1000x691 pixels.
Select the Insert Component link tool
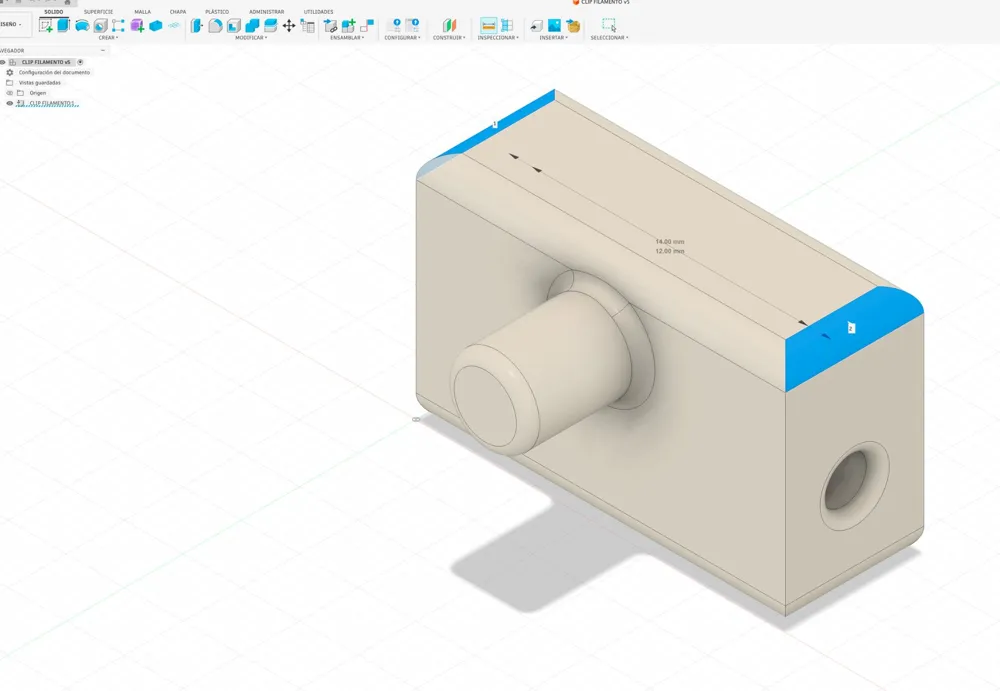(330, 26)
